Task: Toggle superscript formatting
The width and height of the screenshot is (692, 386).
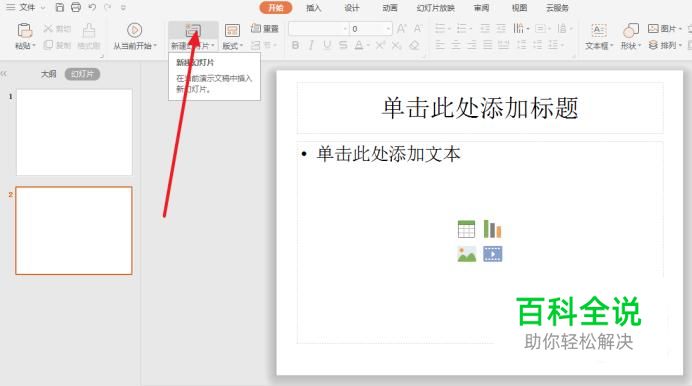Action: coord(380,45)
